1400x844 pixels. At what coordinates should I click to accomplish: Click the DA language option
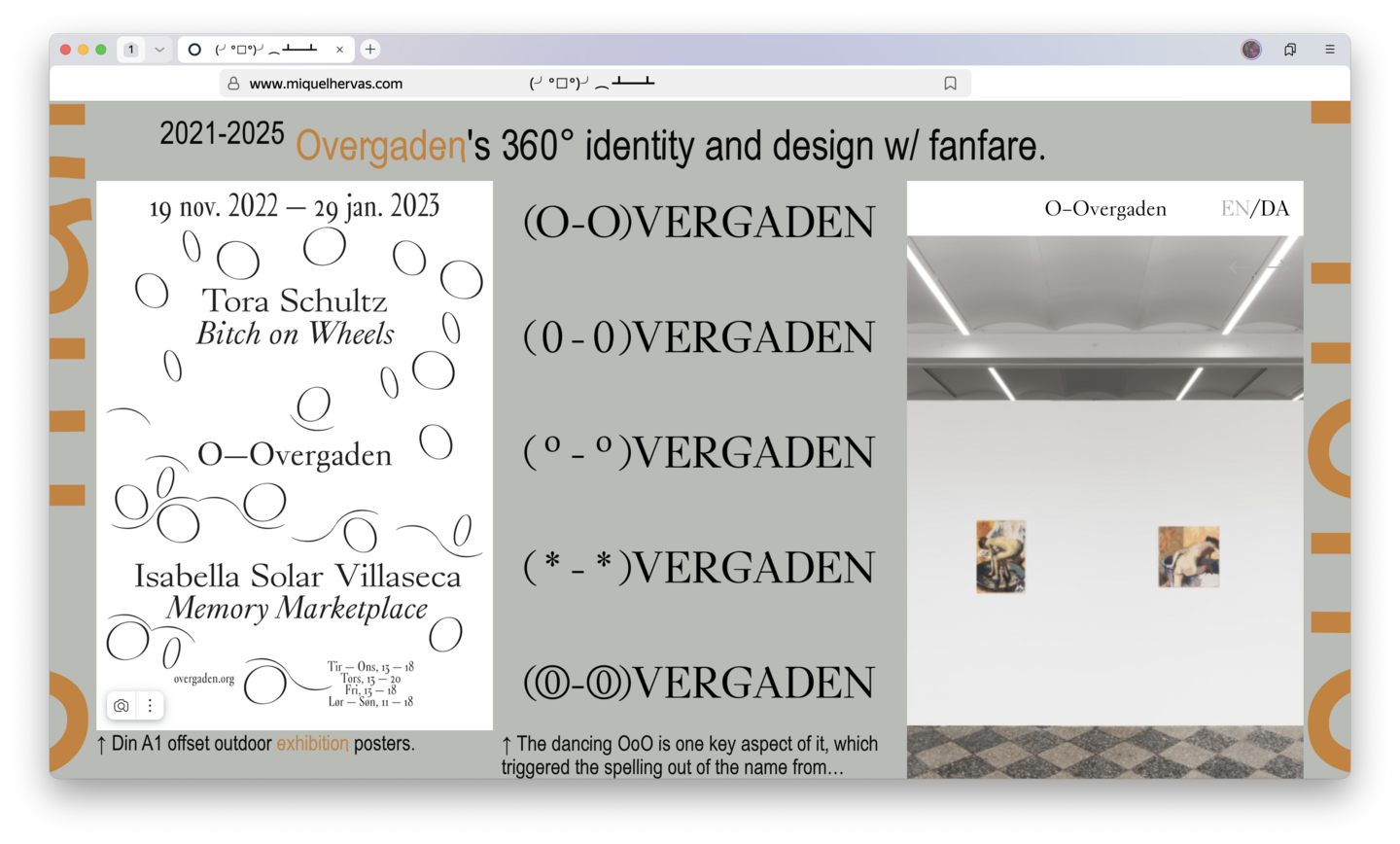click(1274, 209)
